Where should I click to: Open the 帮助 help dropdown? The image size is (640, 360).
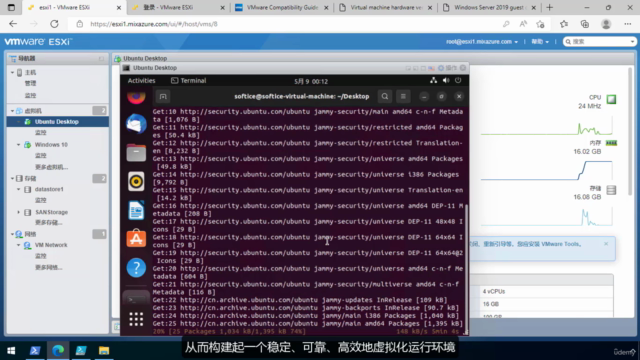[540, 42]
